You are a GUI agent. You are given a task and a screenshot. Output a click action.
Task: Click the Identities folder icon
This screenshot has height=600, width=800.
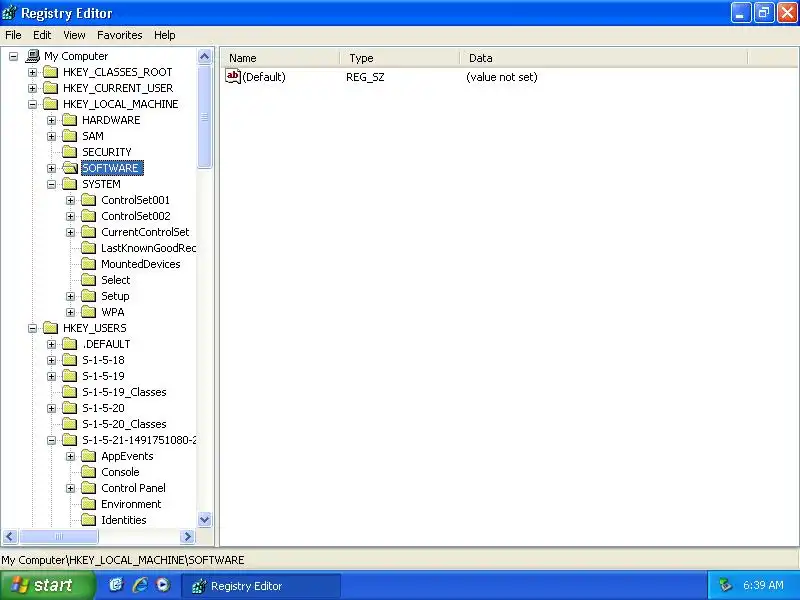coord(88,520)
